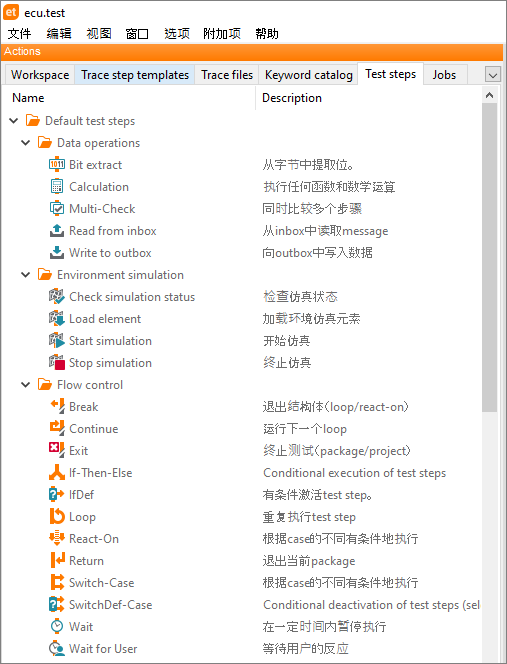Collapse the Default test steps folder
507x664 pixels.
click(x=14, y=121)
